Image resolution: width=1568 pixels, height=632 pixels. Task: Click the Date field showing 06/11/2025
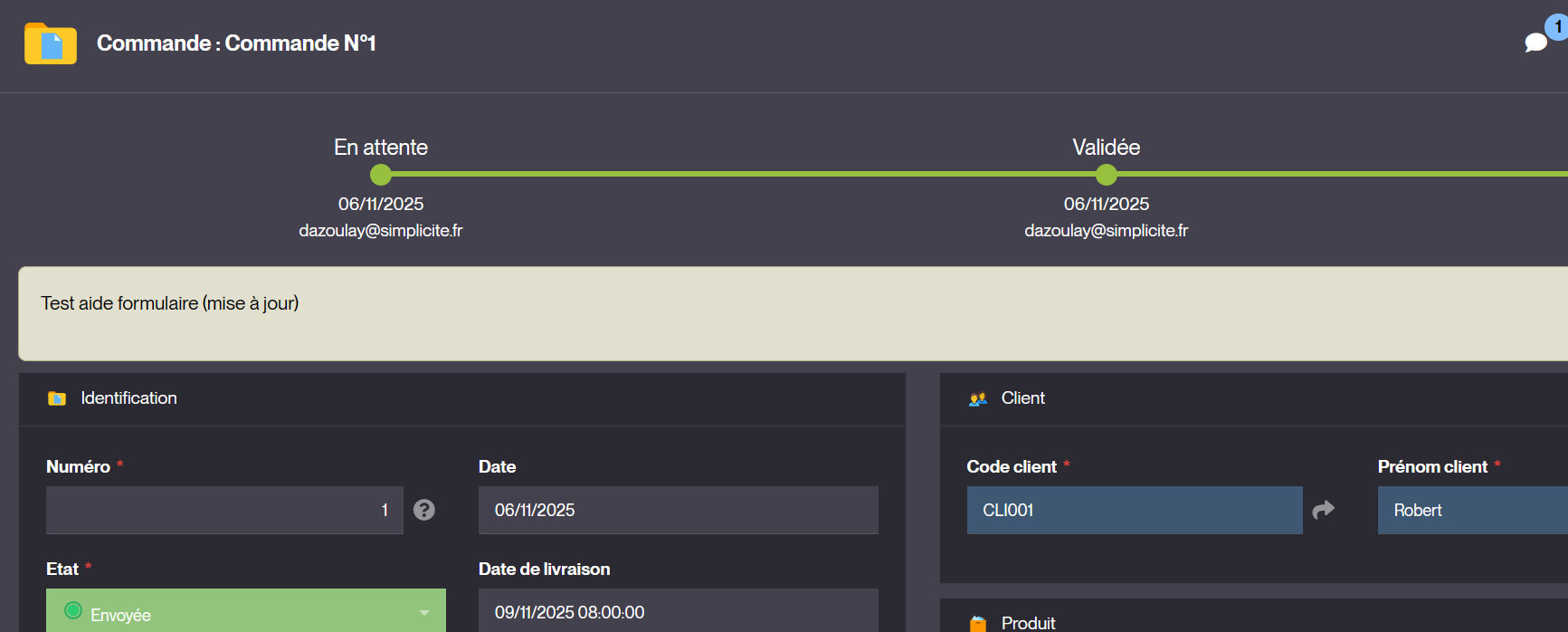click(x=678, y=510)
